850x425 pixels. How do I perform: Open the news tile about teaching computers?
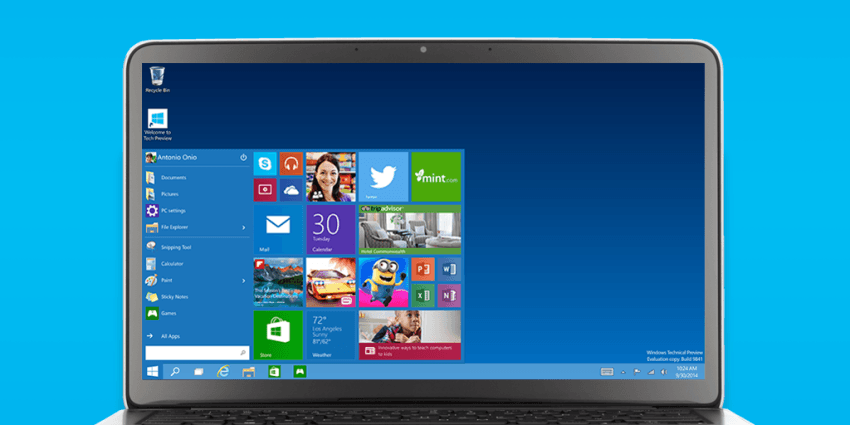tap(410, 334)
